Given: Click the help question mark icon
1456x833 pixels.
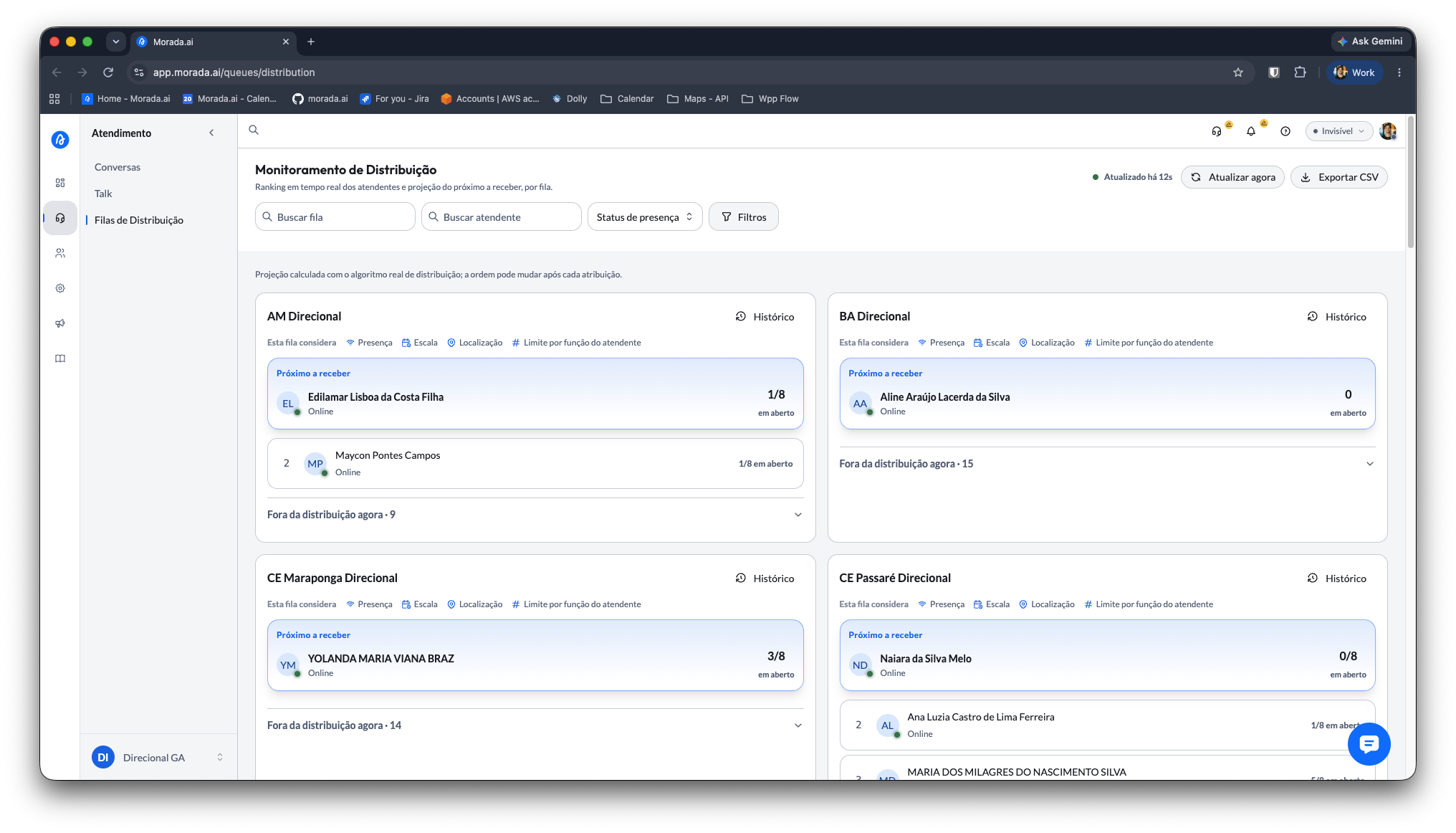Looking at the screenshot, I should (x=1285, y=131).
